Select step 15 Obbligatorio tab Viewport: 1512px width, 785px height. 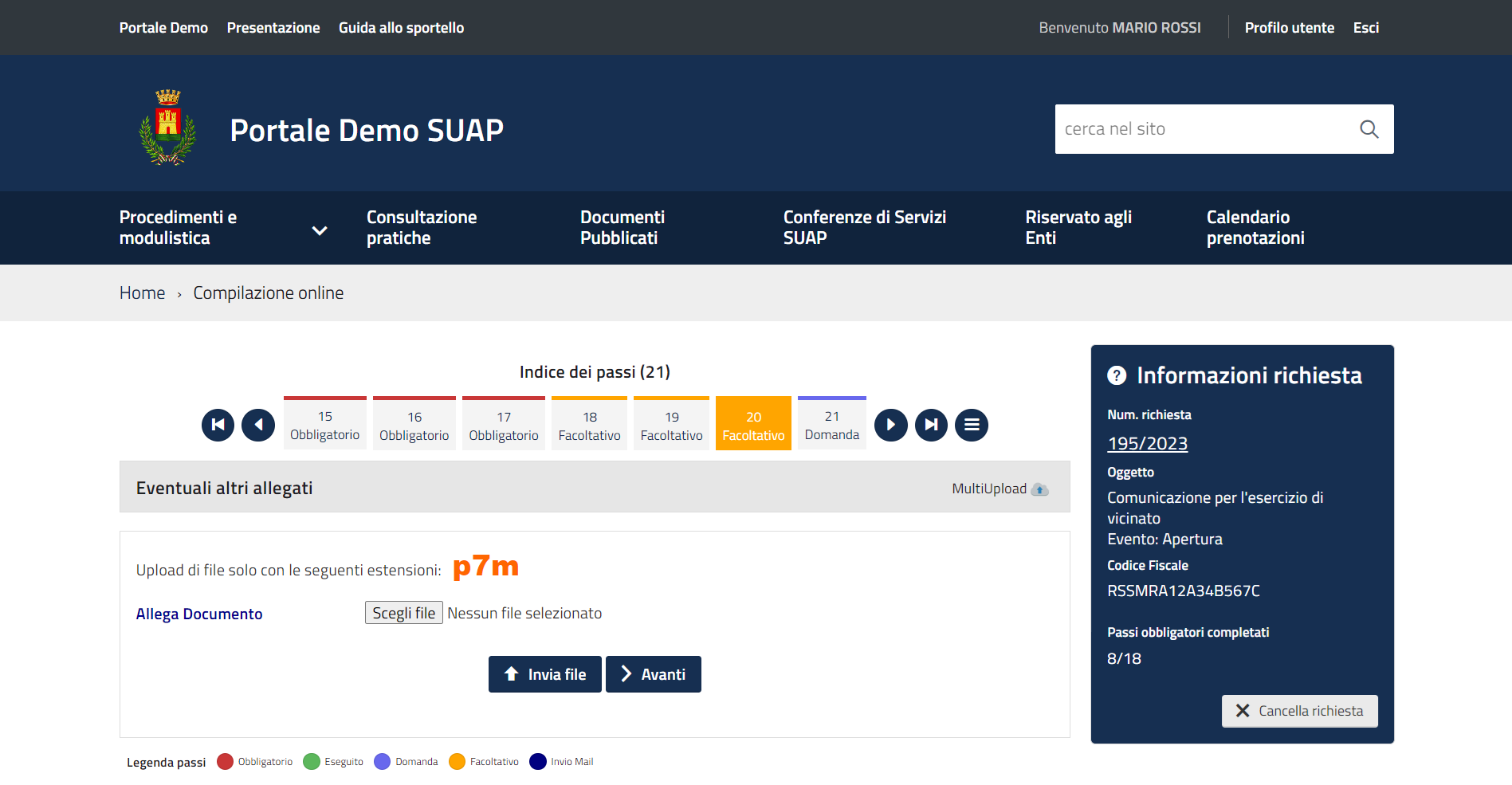[x=325, y=425]
